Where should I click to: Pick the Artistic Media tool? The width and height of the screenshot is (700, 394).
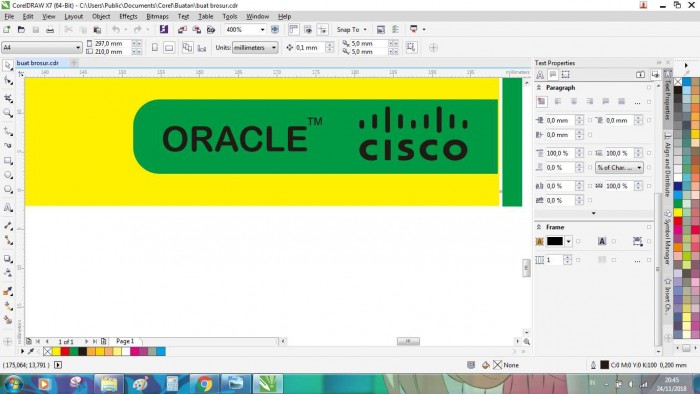(x=8, y=145)
